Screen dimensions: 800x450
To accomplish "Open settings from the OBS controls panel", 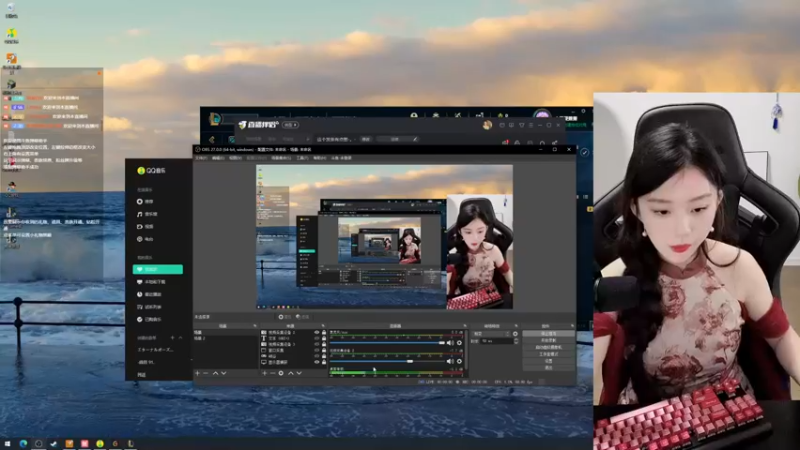I will click(548, 361).
